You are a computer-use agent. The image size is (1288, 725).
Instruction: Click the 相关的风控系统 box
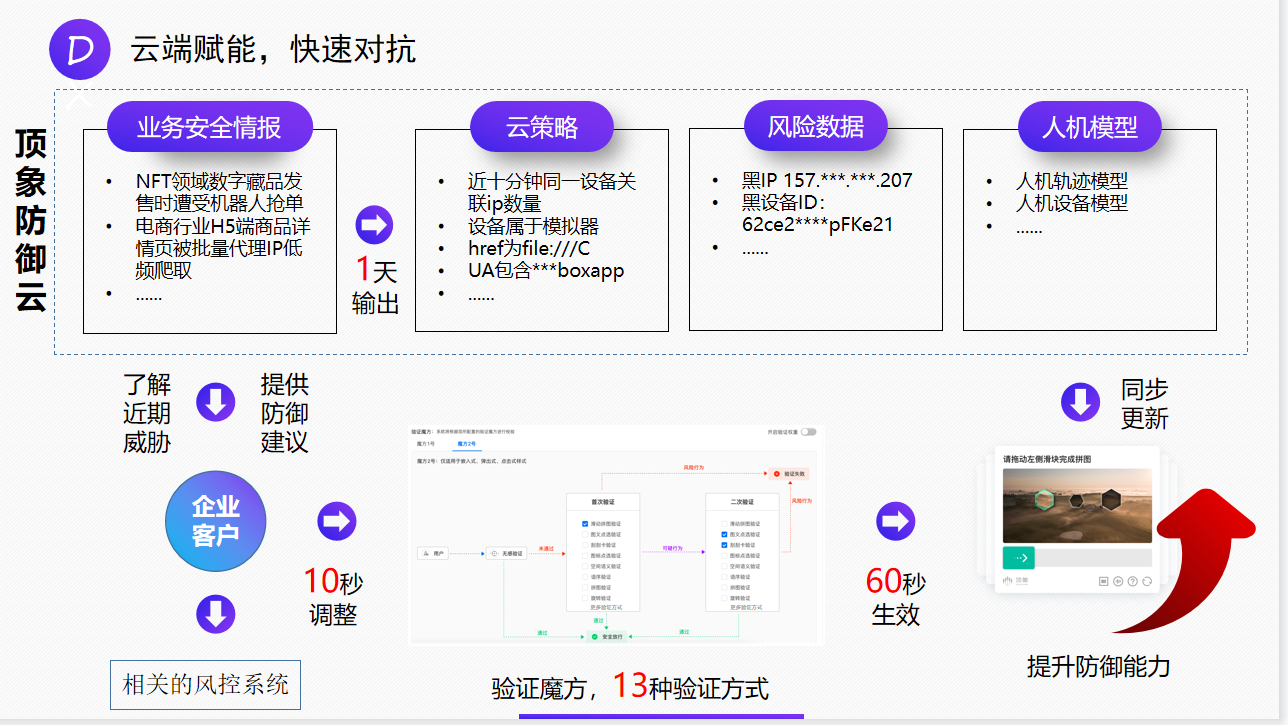tap(205, 684)
